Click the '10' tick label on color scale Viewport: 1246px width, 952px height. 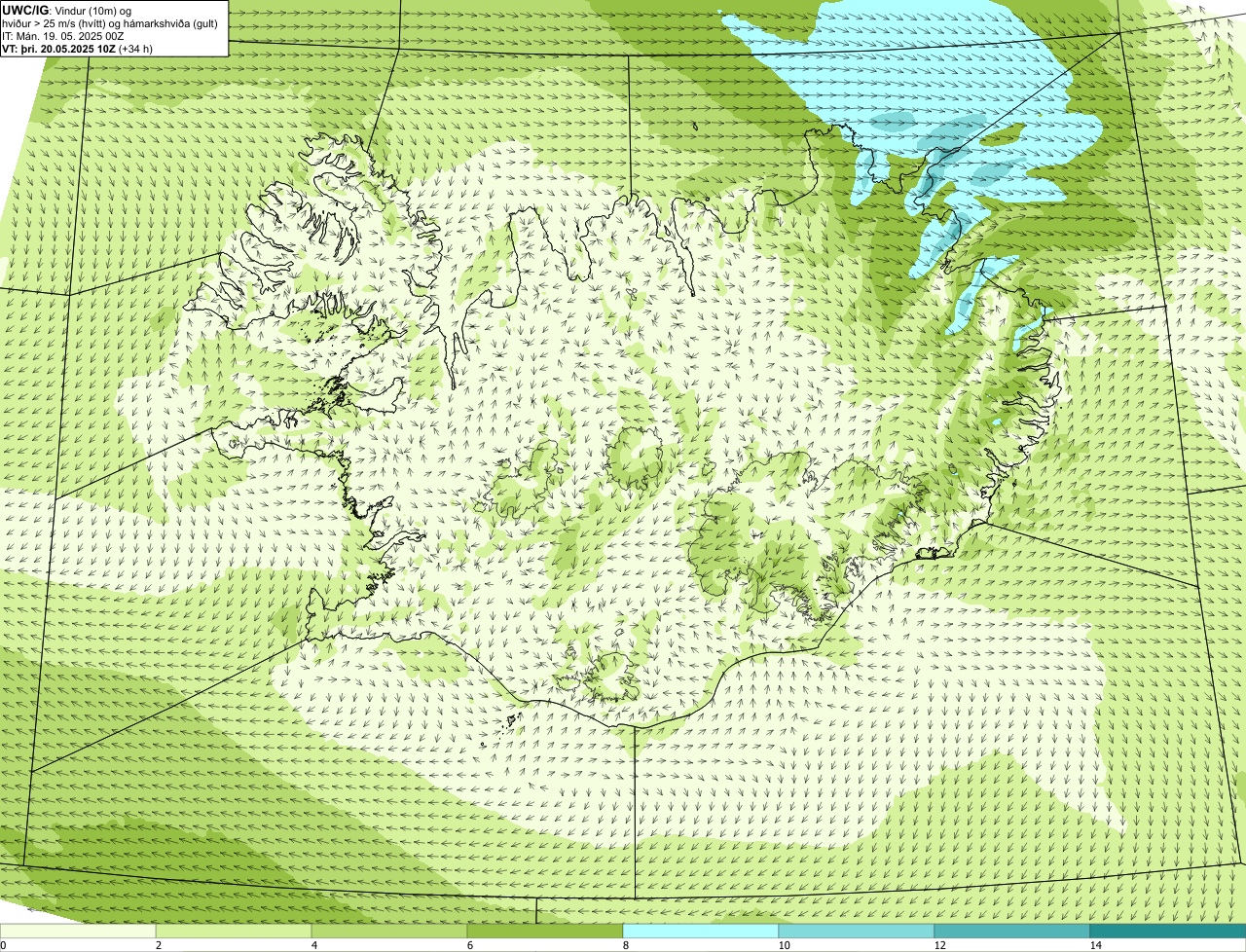tap(784, 945)
